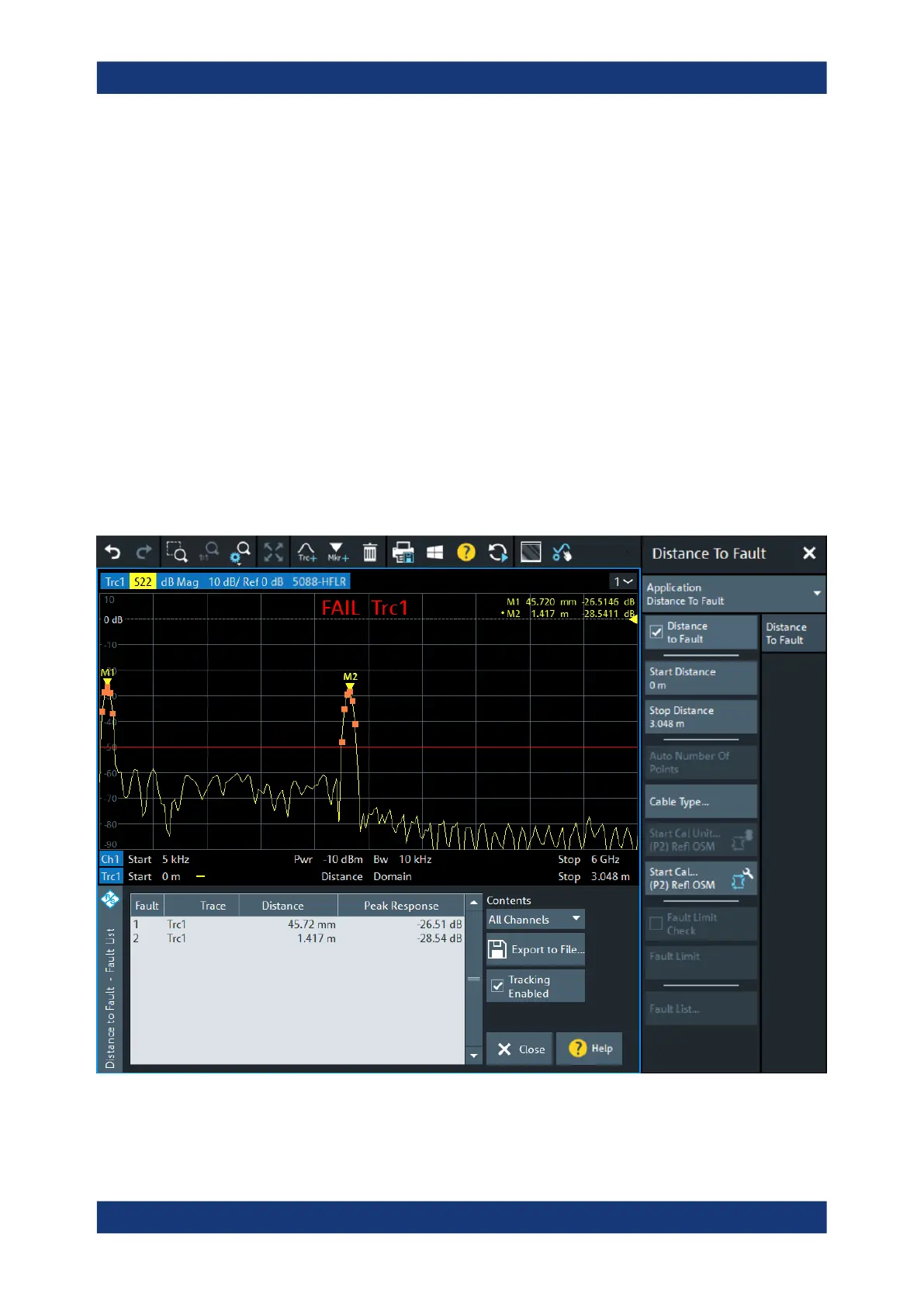Click the Fault Limit button
The height and width of the screenshot is (1307, 924).
pos(701,962)
